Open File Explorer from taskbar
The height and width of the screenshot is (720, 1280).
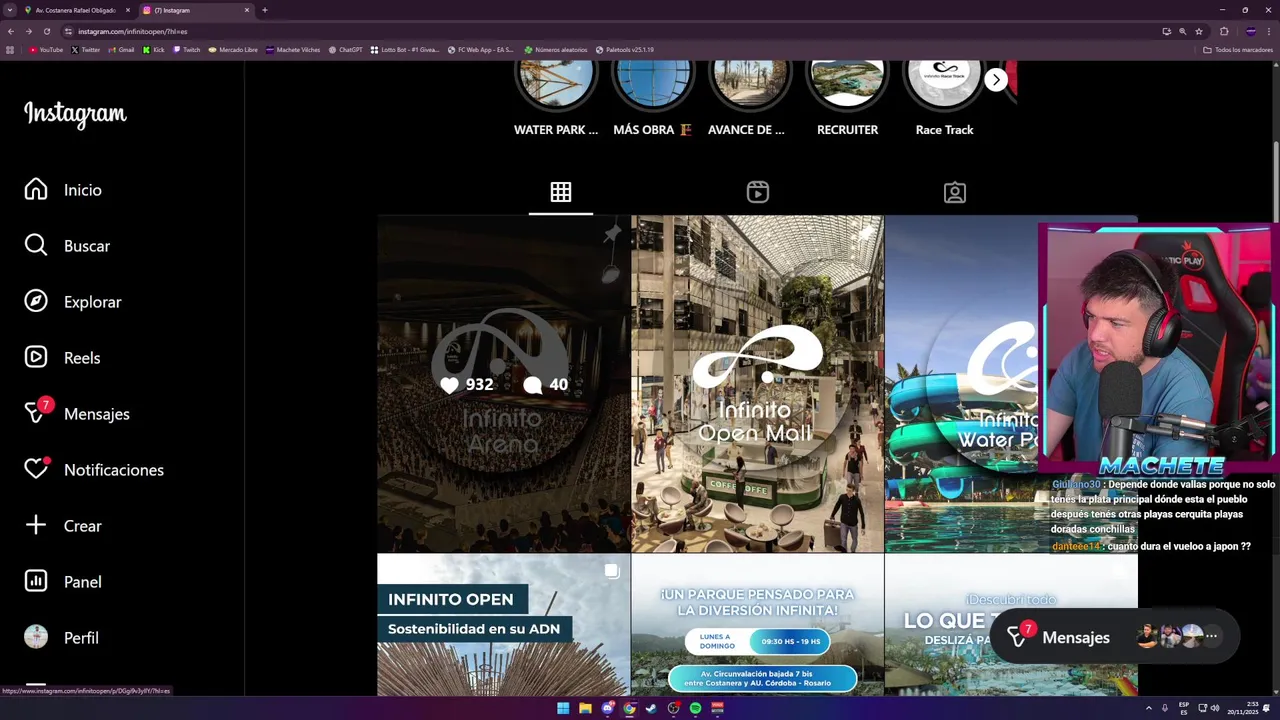click(x=585, y=708)
